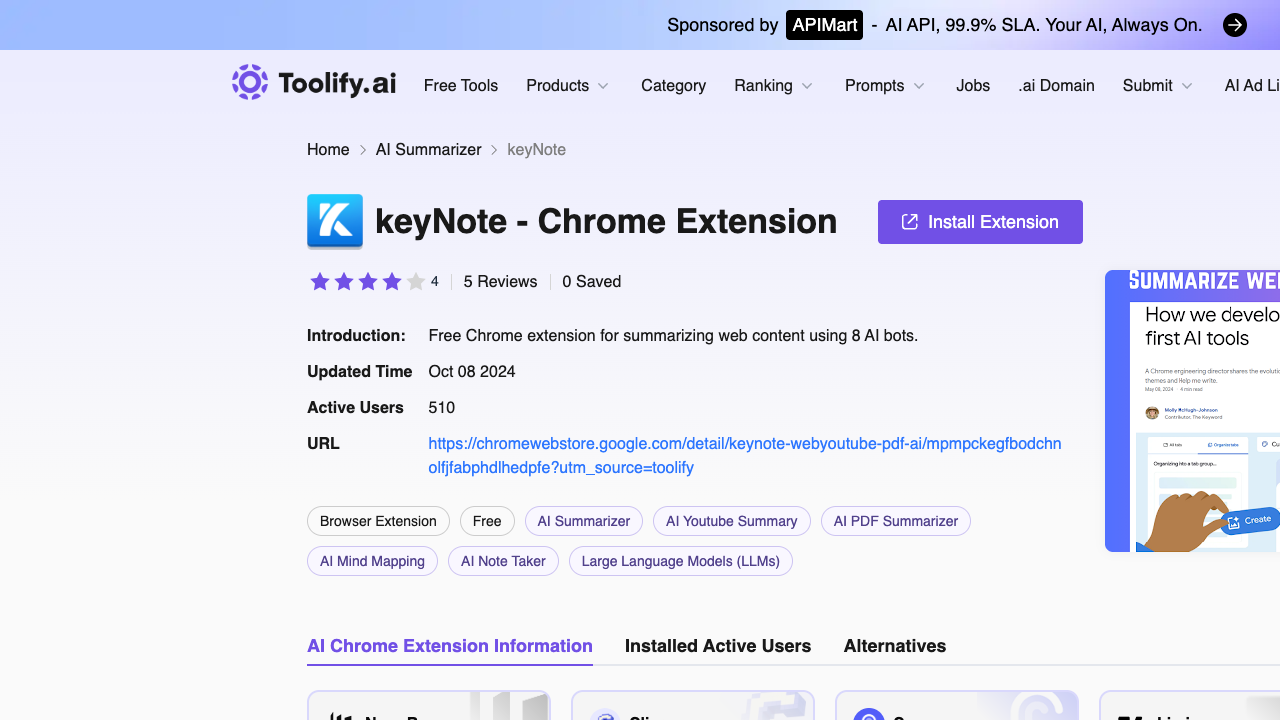
Task: Select the Large Language Models (LLMs) tag
Action: (x=681, y=561)
